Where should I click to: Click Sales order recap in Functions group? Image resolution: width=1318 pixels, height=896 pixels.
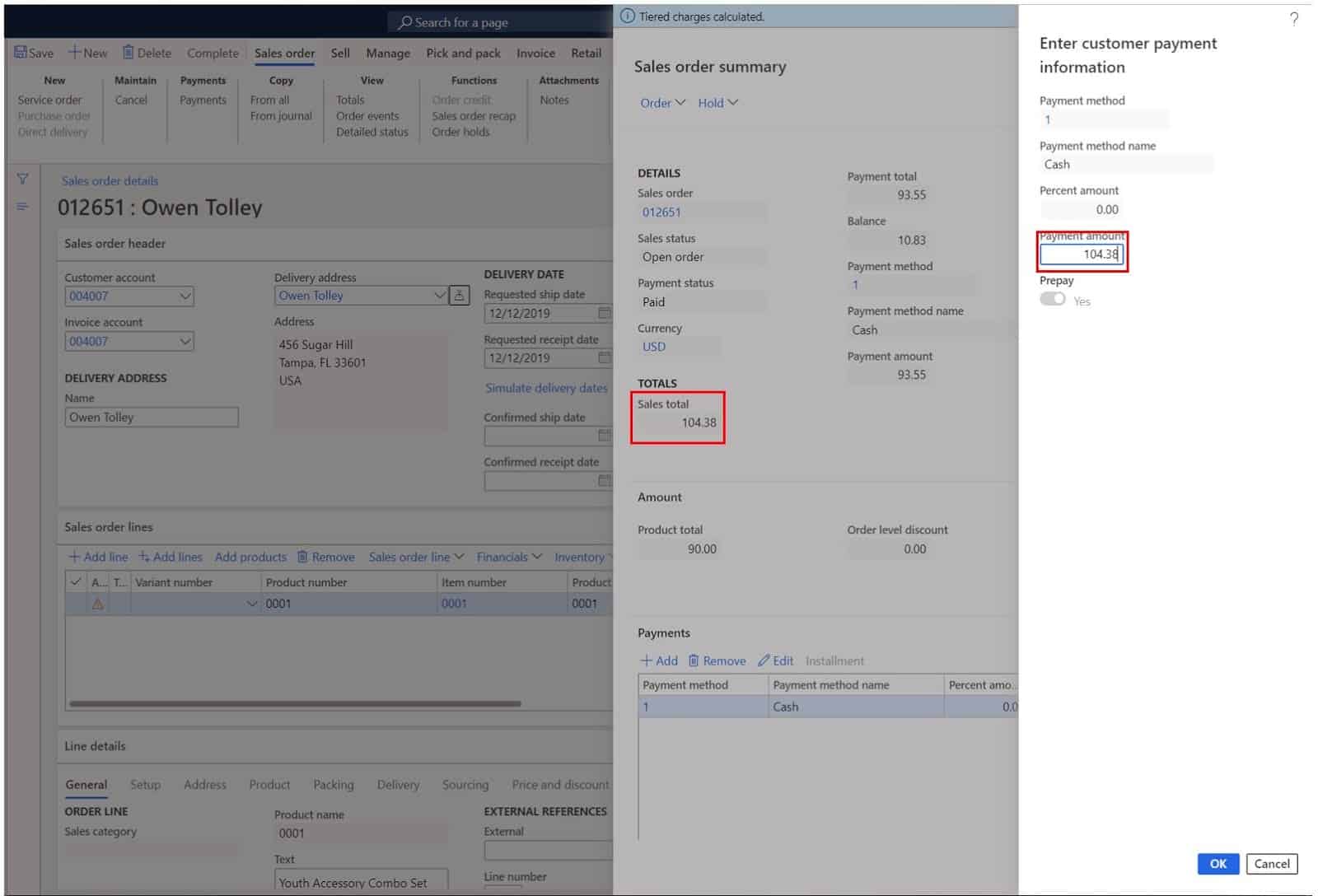click(x=474, y=116)
